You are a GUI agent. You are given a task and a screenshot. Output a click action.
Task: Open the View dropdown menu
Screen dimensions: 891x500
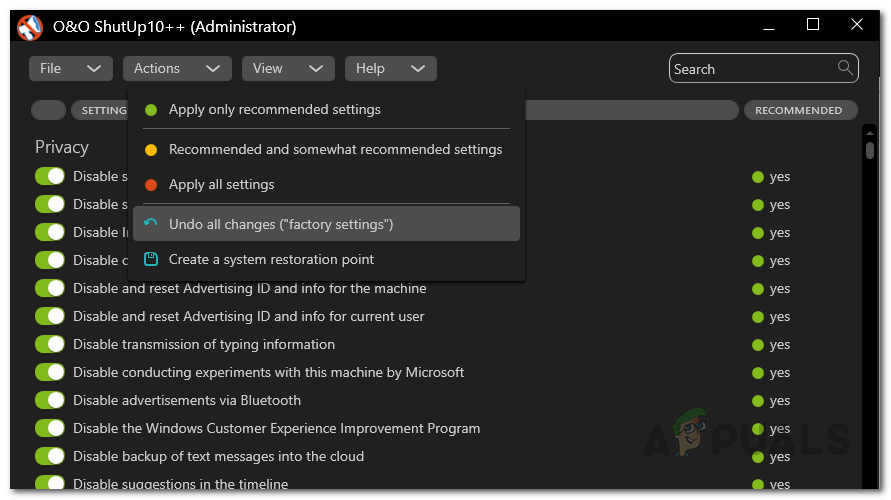coord(288,69)
